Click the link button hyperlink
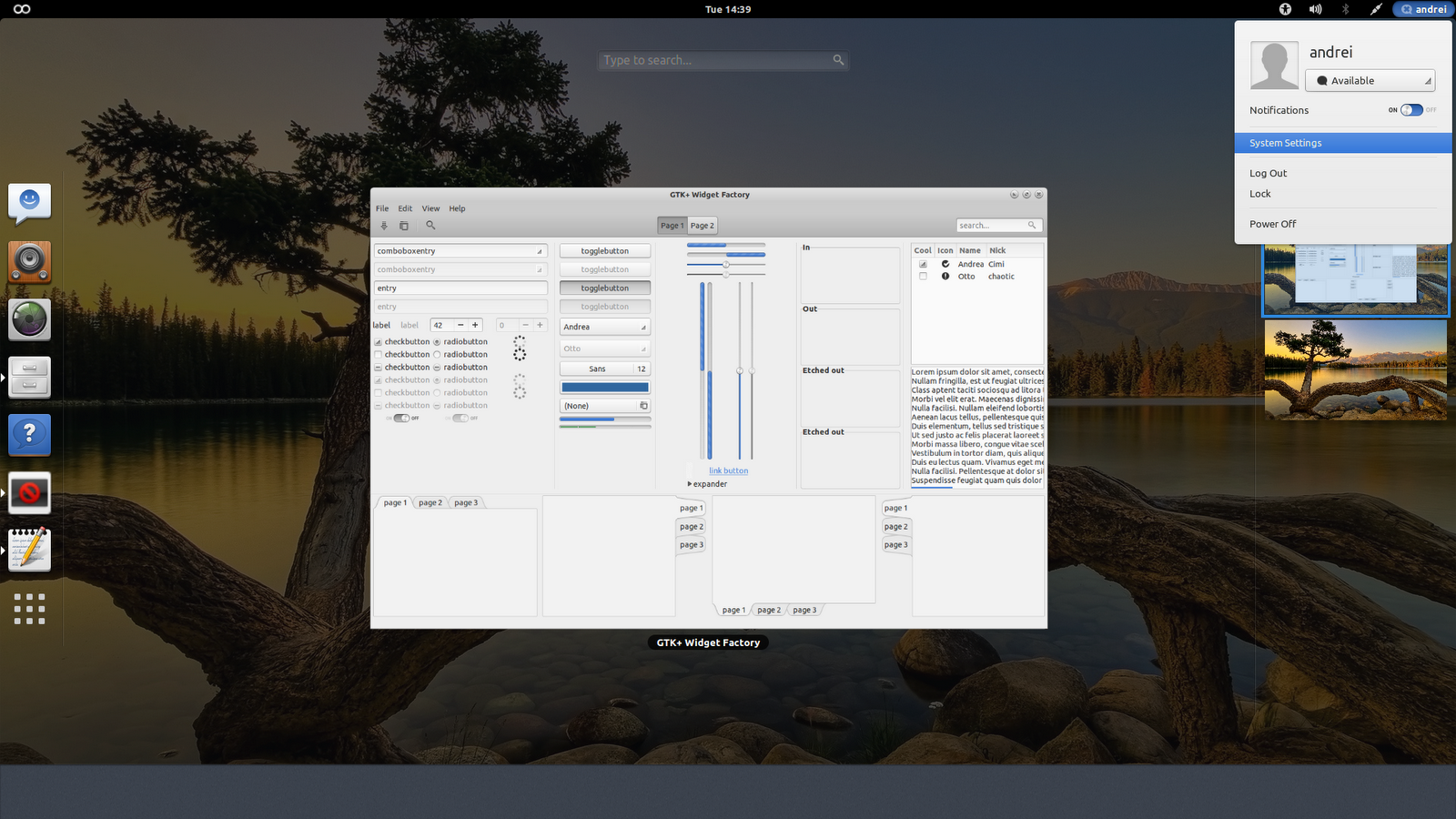 click(x=727, y=470)
